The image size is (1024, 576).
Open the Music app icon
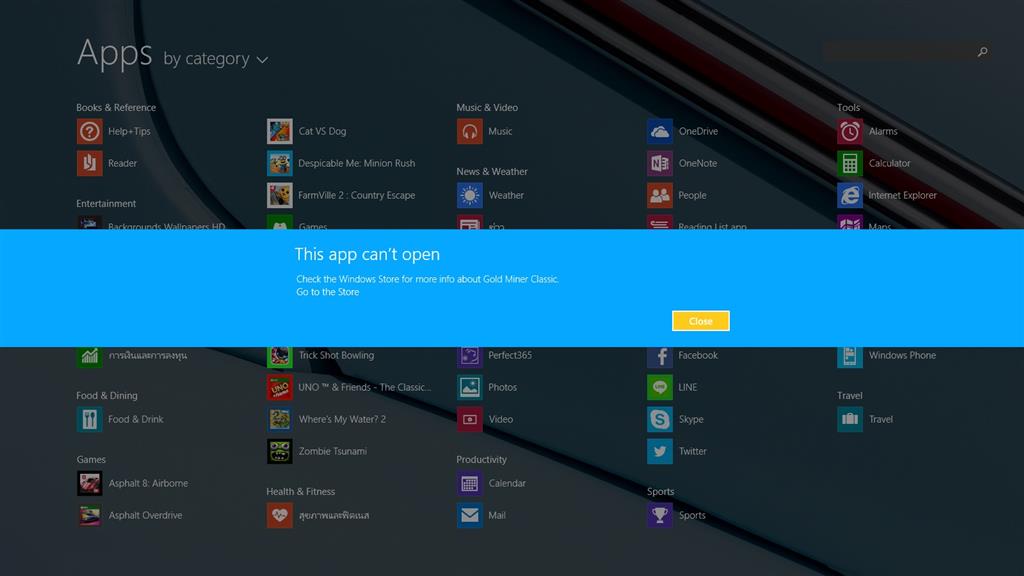tap(470, 131)
